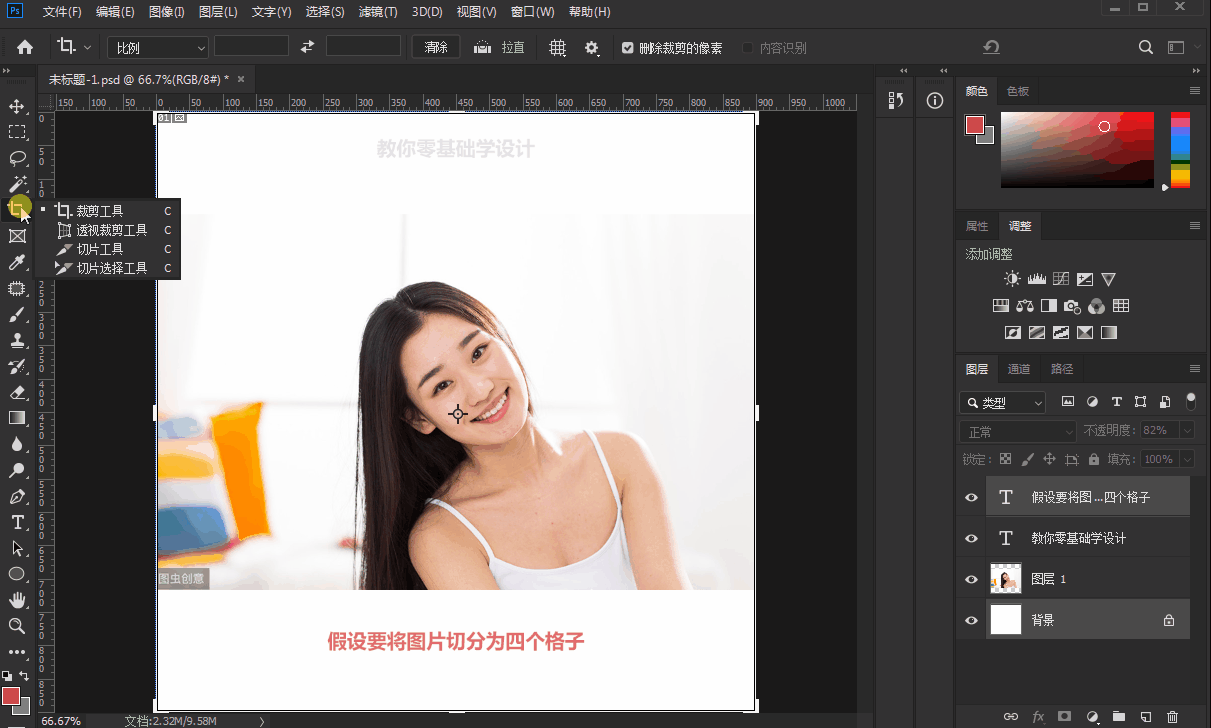Toggle lock all padlock in layers panel

click(1093, 459)
